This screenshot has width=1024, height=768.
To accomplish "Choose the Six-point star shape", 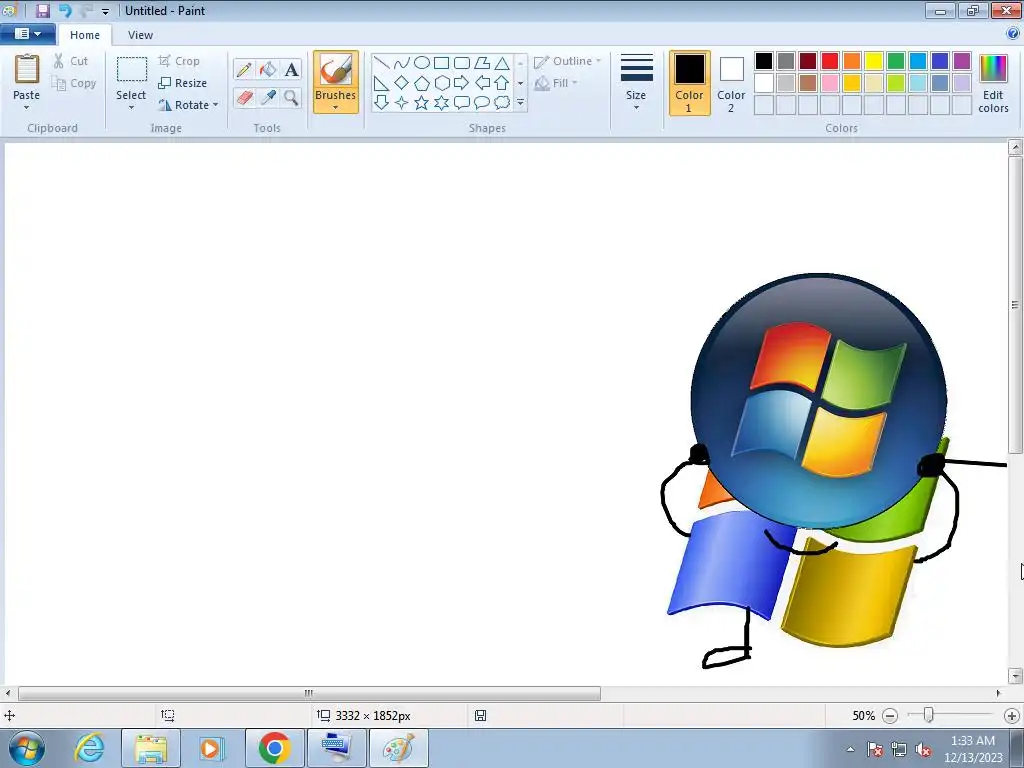I will click(x=441, y=103).
